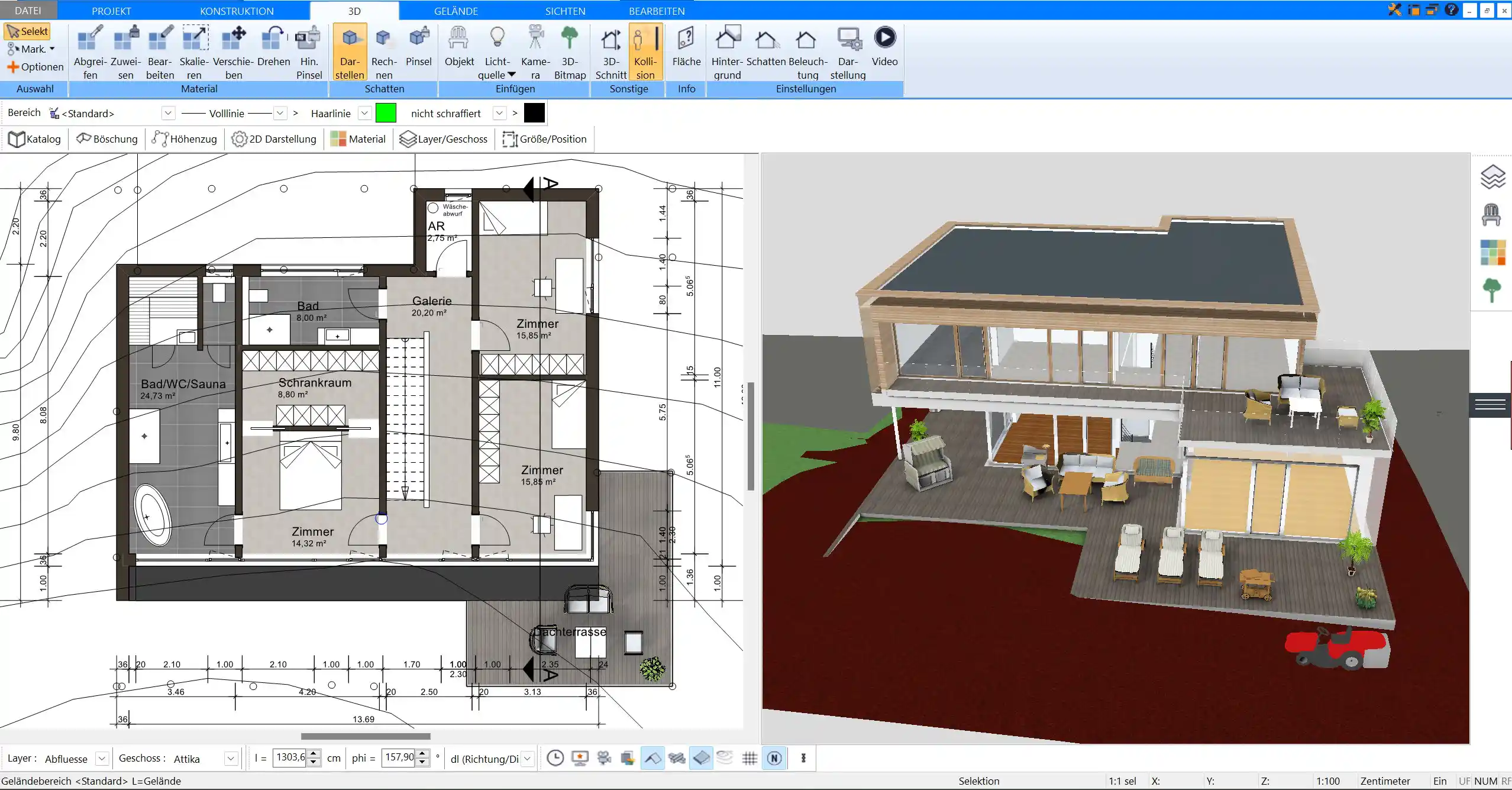Insert an Objekt from the ribbon
This screenshot has height=790, width=1512.
(459, 46)
